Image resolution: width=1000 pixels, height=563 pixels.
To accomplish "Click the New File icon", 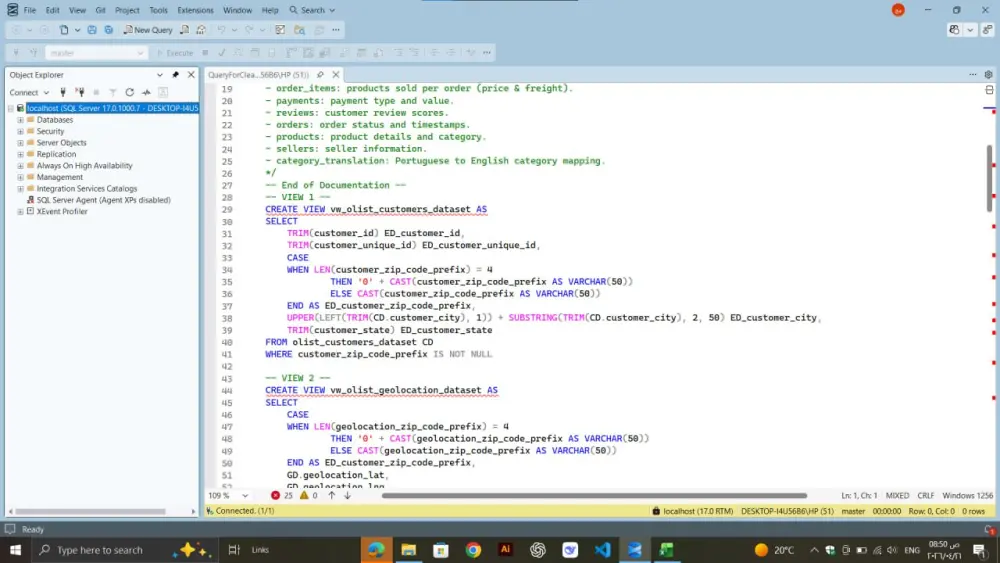I will 64,30.
